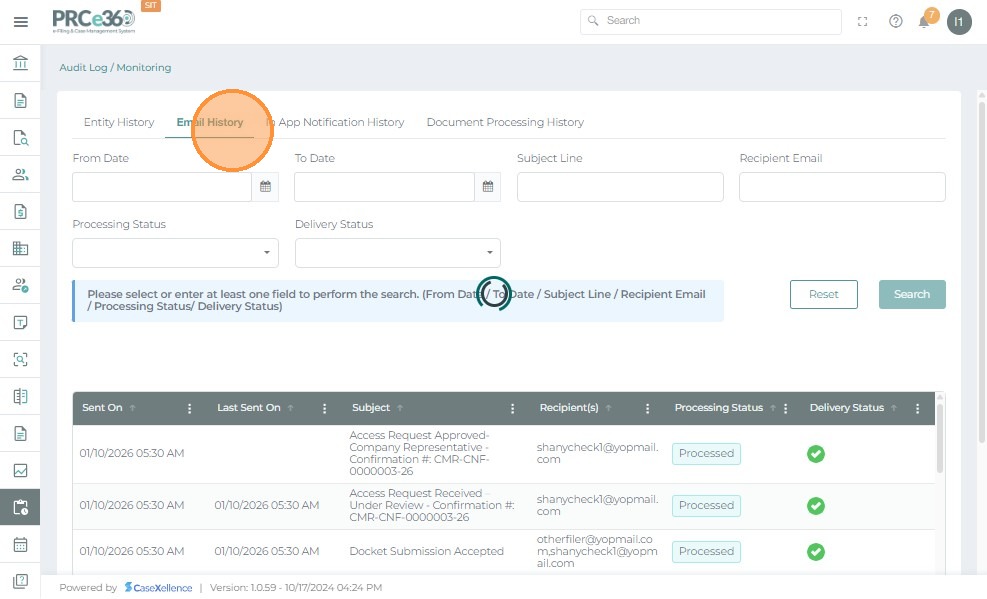Image resolution: width=987 pixels, height=599 pixels.
Task: Click Processed badge in Docket Submission row
Action: pos(706,552)
